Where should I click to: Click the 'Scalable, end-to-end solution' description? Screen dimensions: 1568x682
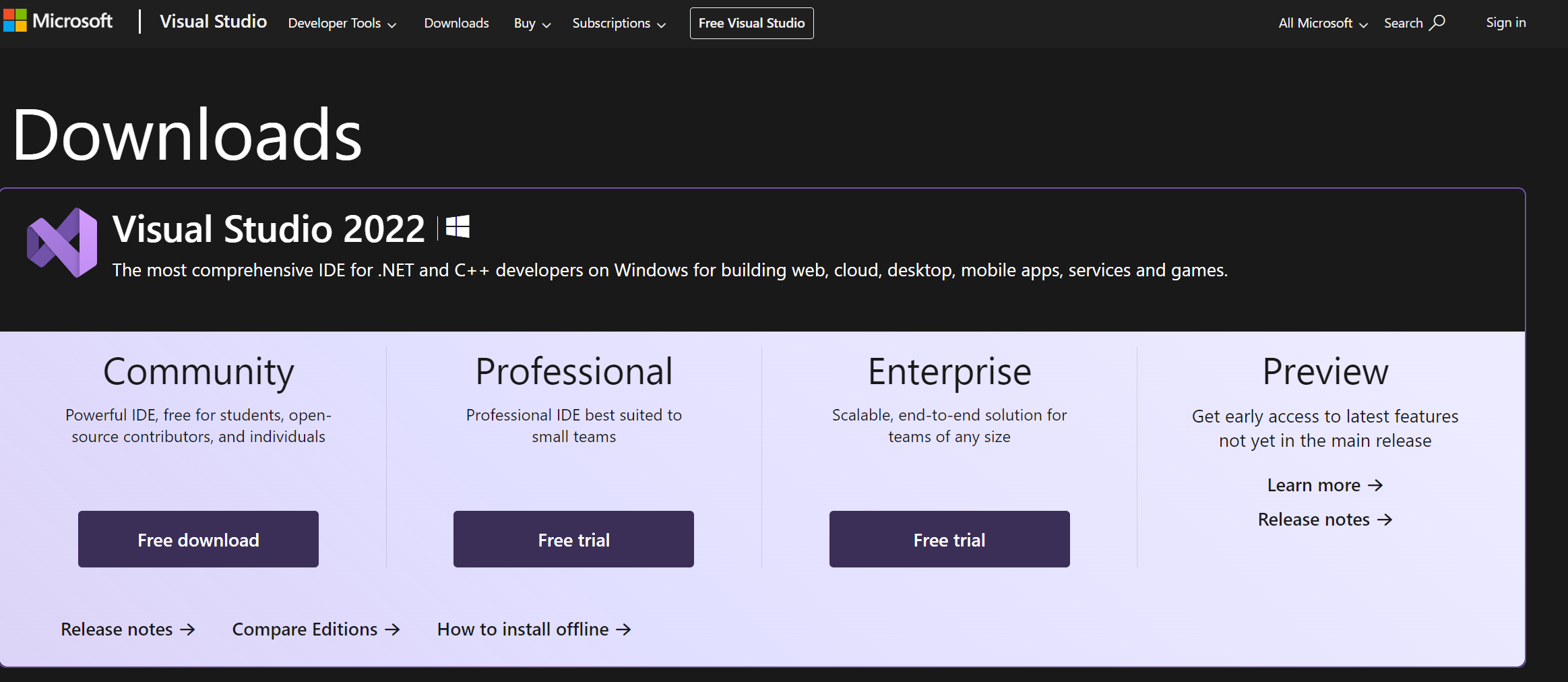point(949,426)
